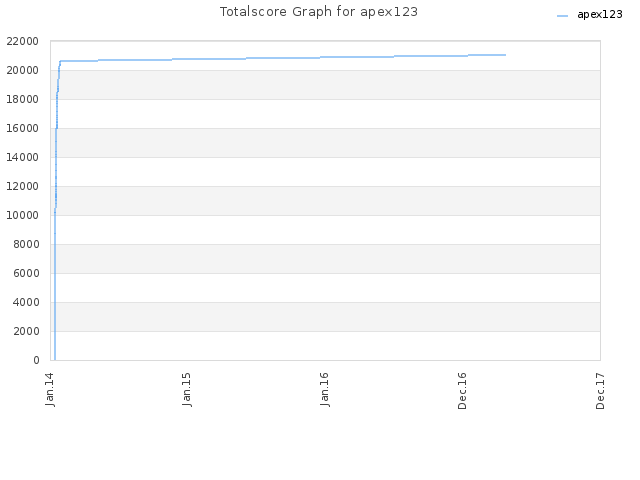Click the score line's steep rise near 10000

55,212
